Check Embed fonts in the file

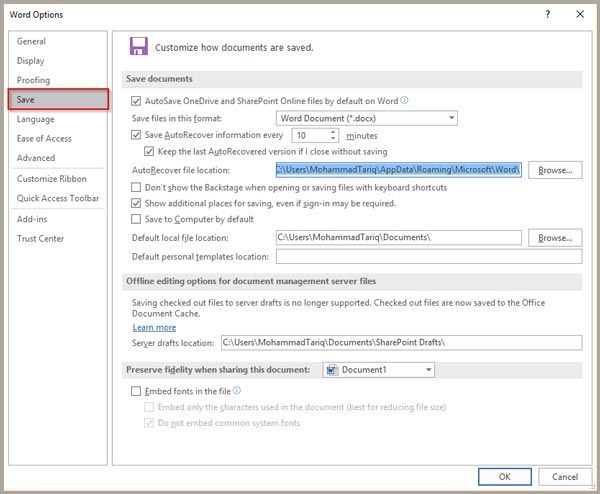coord(136,391)
